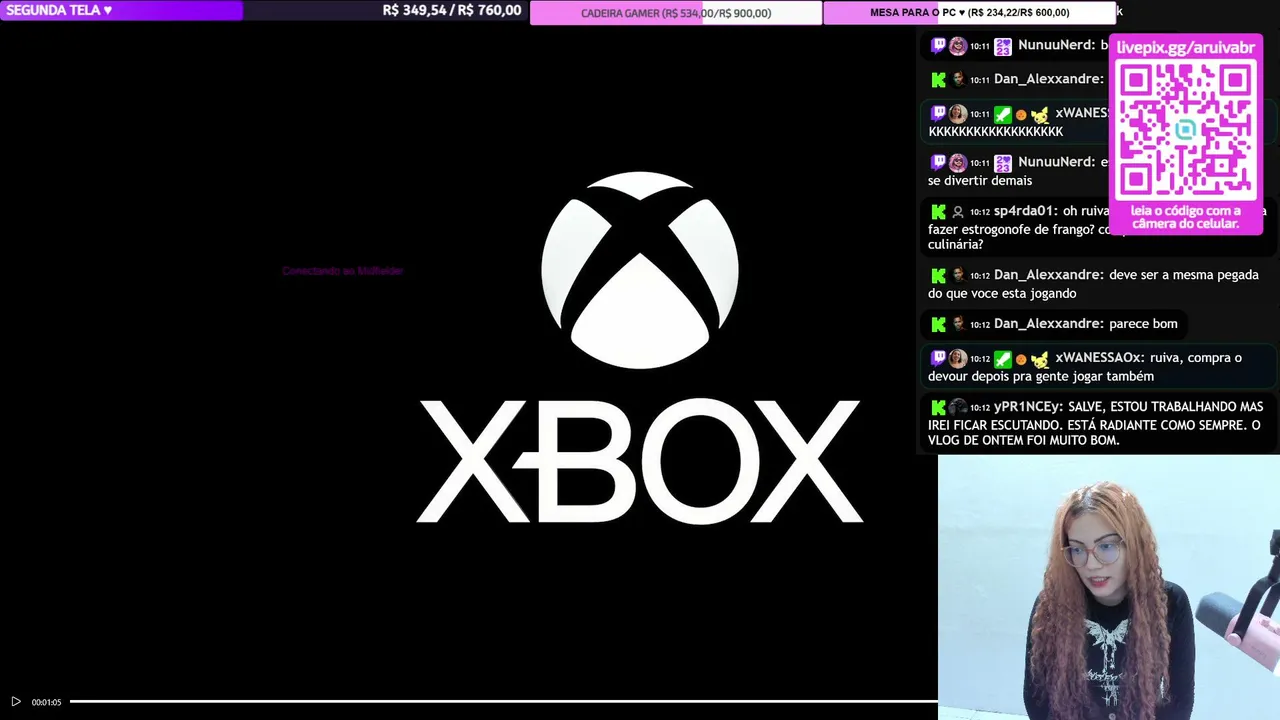Click the pink livepix QR code
Screen dimensions: 1280x720
(x=1186, y=130)
